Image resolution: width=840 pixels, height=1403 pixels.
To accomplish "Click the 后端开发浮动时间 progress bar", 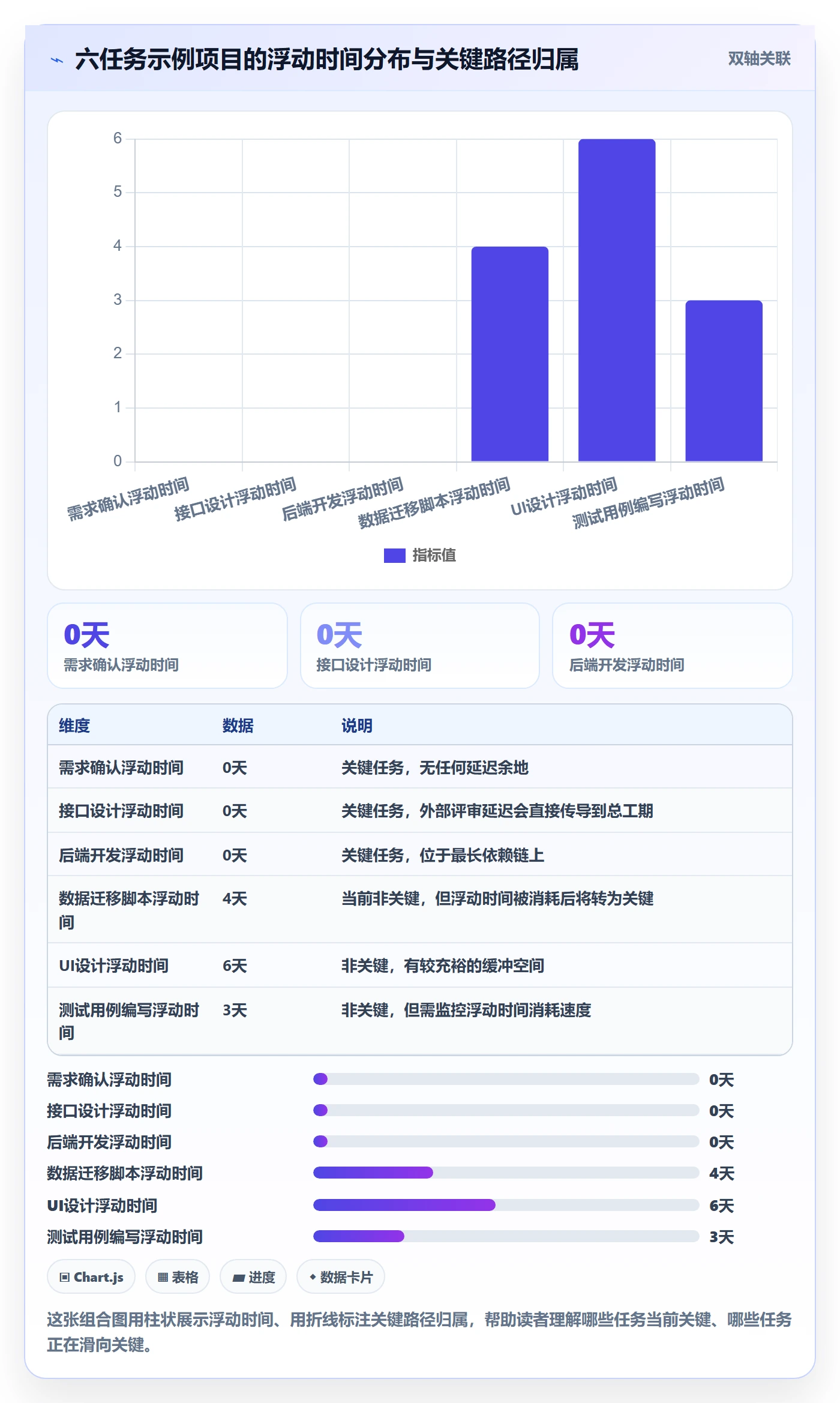I will (506, 1141).
